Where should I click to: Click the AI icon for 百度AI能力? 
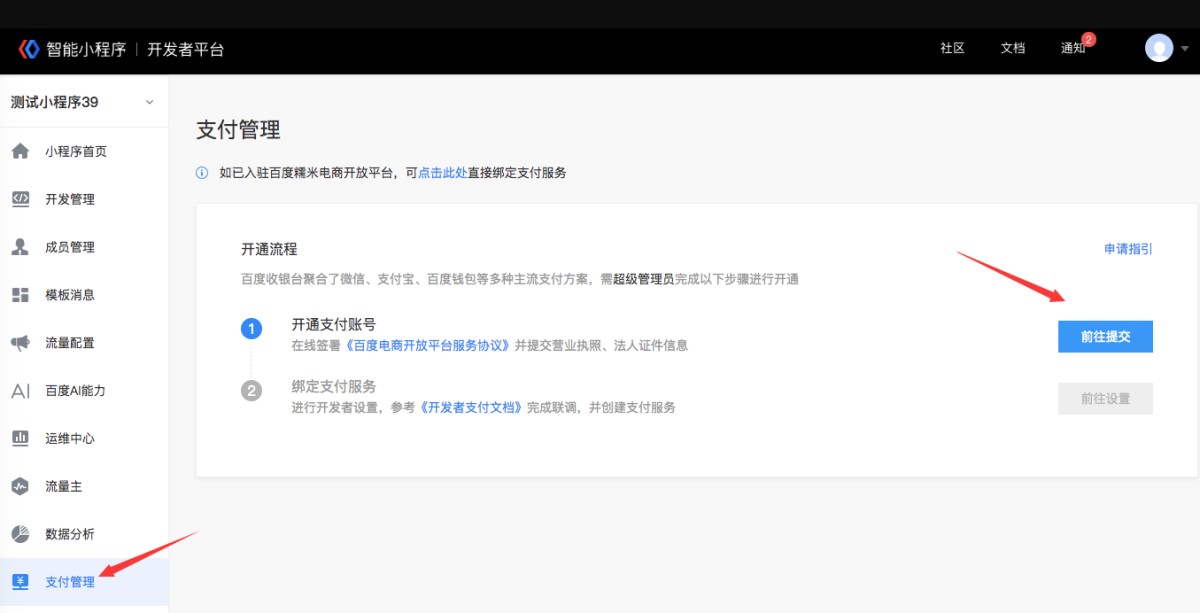point(20,391)
